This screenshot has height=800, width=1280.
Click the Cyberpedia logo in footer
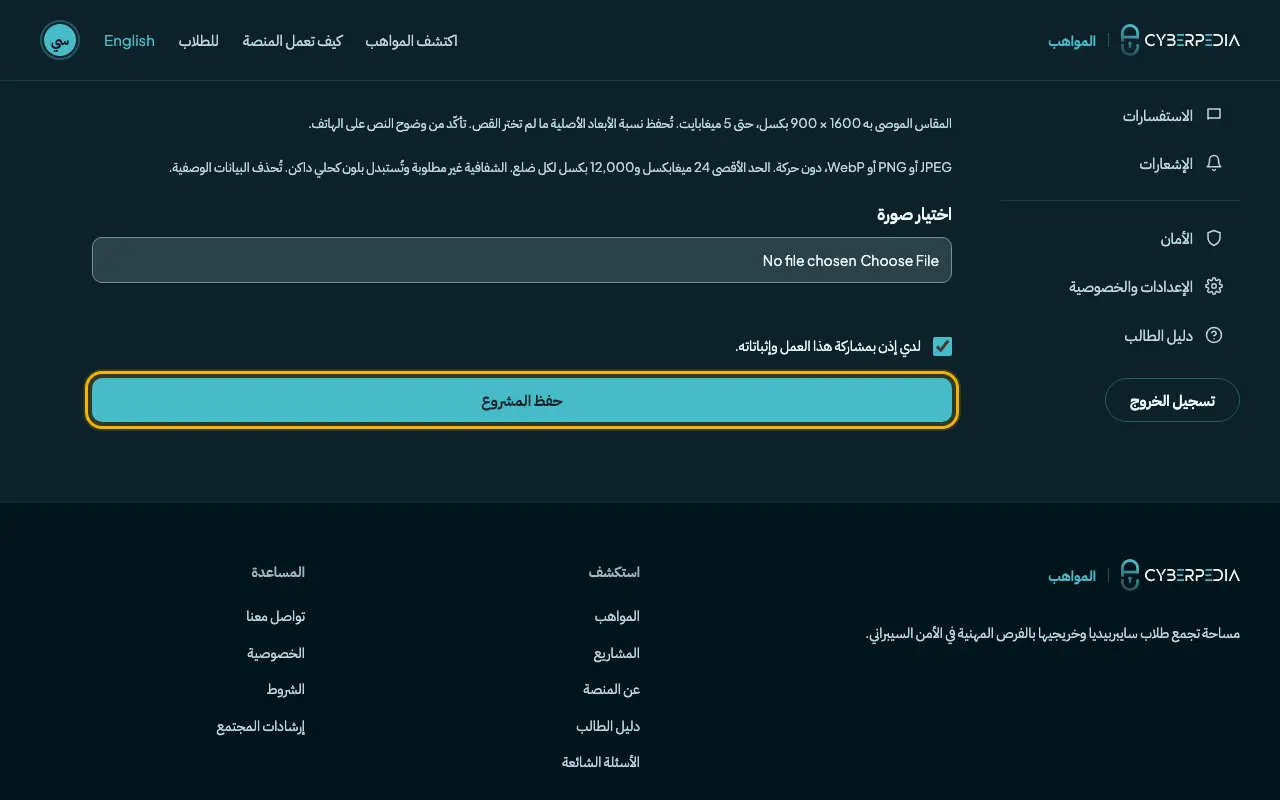(x=1179, y=575)
